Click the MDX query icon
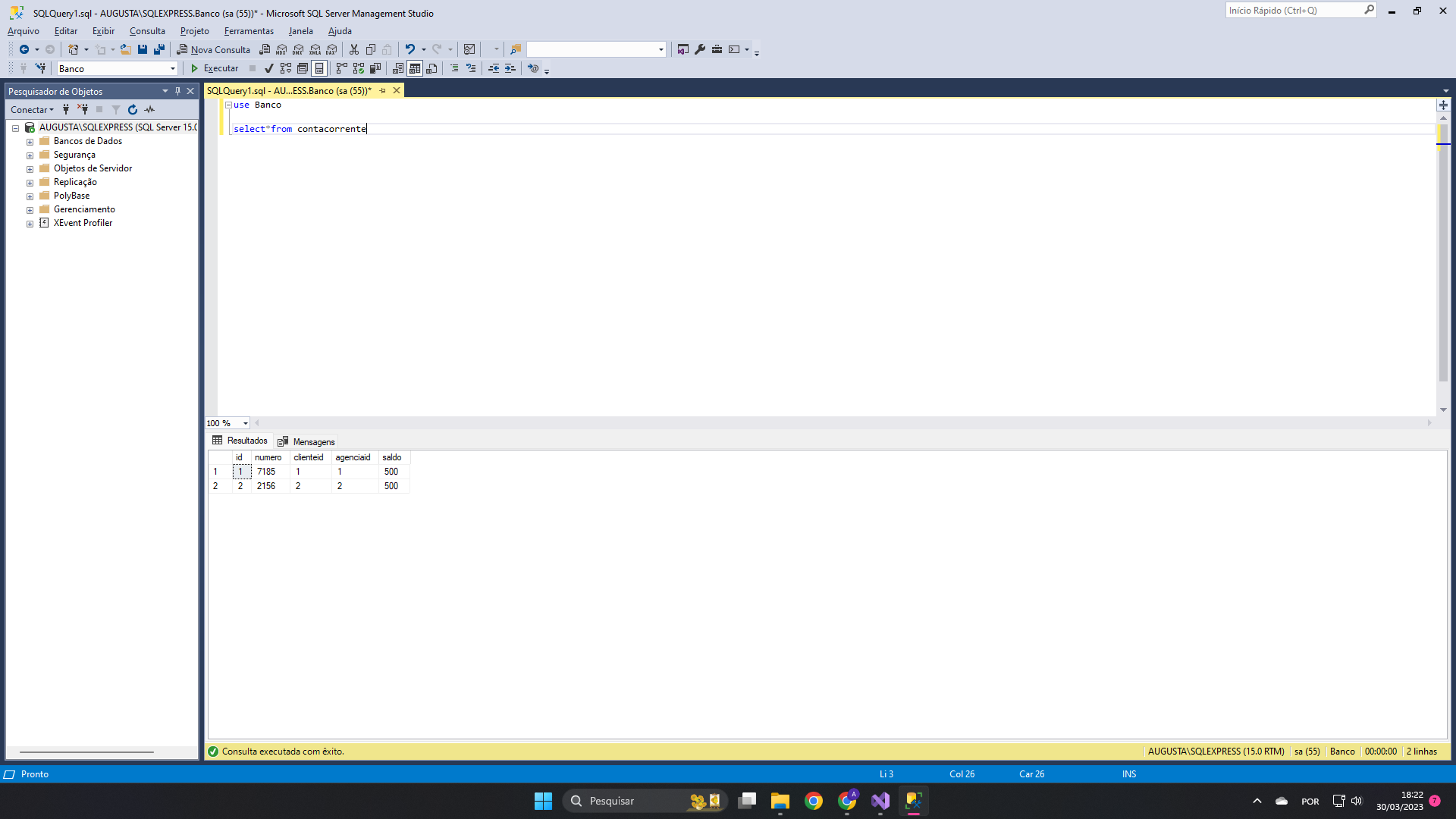1456x819 pixels. coord(281,49)
